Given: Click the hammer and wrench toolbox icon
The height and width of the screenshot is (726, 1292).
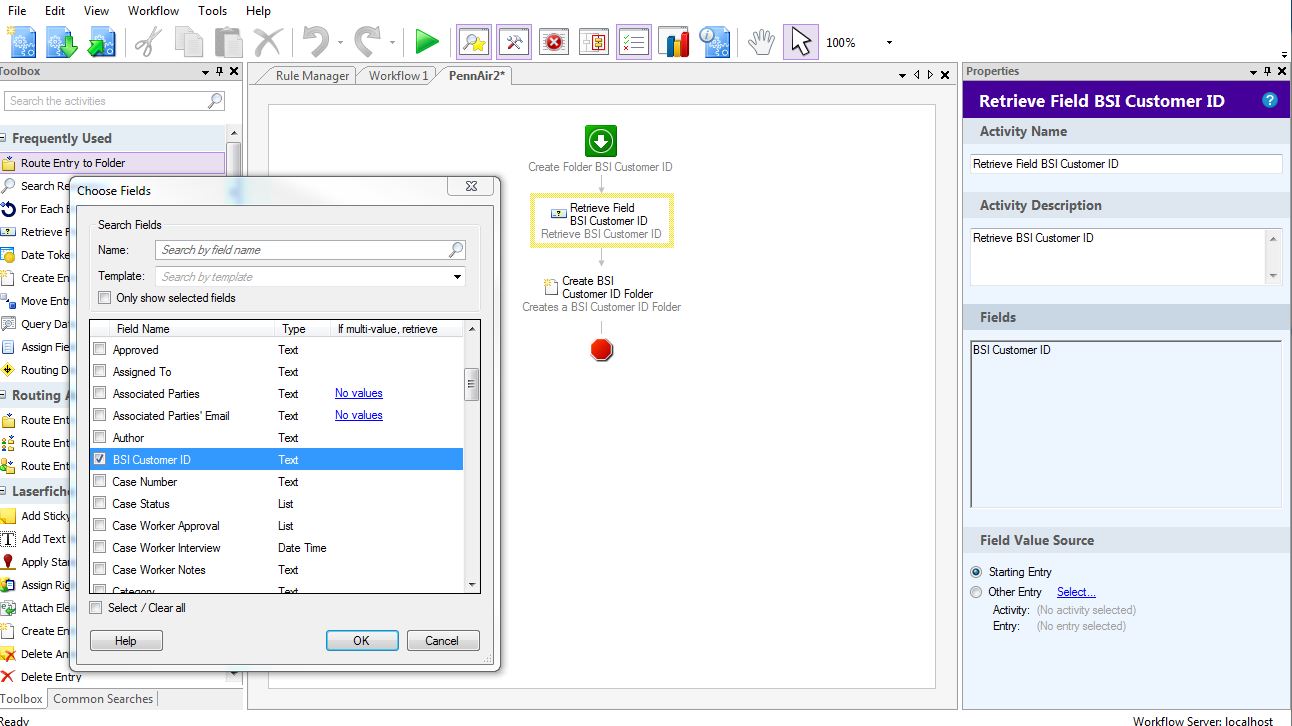Looking at the screenshot, I should pyautogui.click(x=513, y=42).
